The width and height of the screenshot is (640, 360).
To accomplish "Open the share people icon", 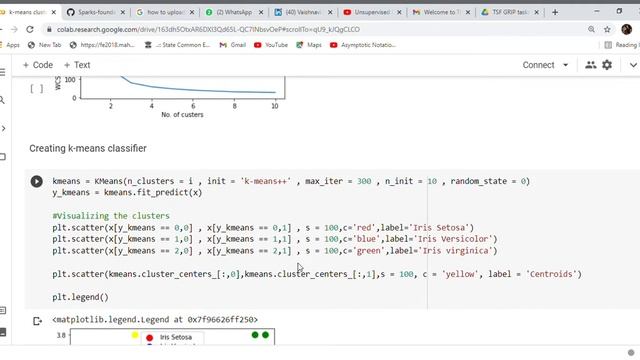I will (x=590, y=65).
